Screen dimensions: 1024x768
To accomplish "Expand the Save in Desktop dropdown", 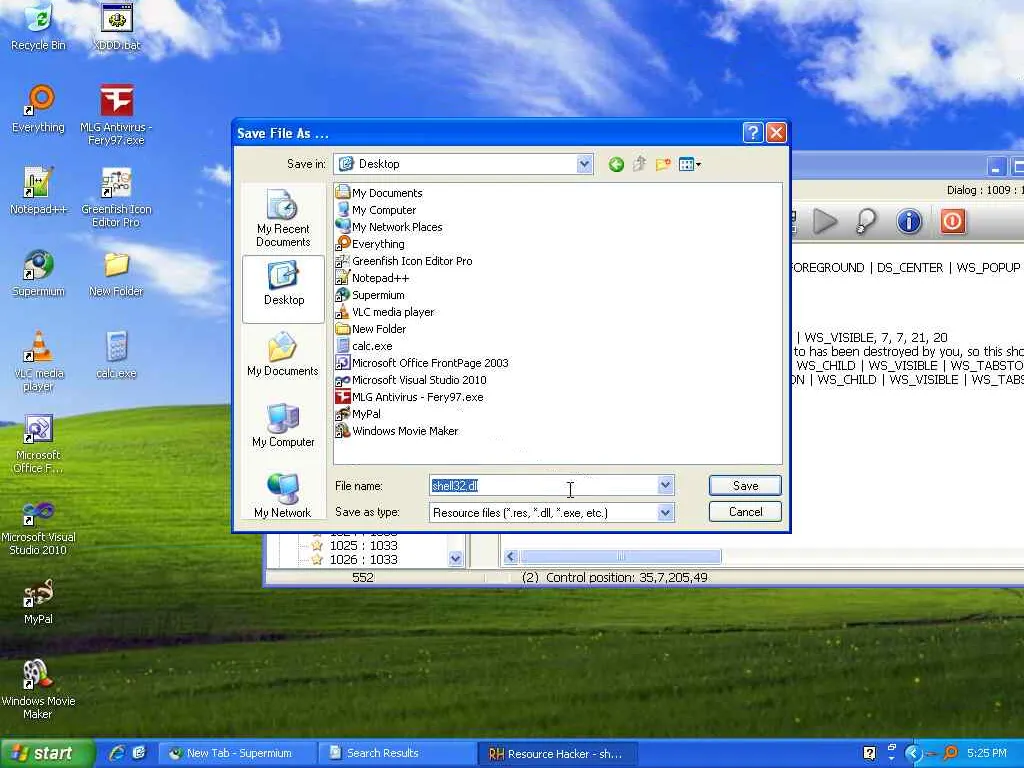I will [584, 164].
